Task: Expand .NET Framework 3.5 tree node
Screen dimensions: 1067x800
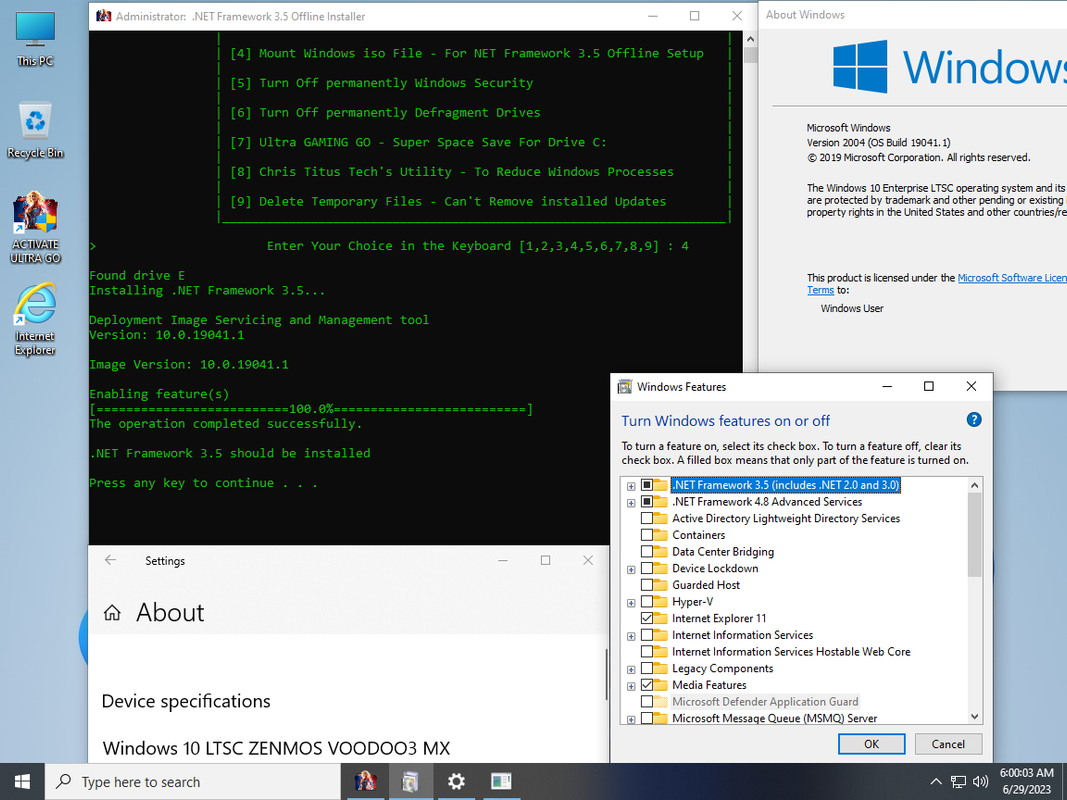Action: 631,486
